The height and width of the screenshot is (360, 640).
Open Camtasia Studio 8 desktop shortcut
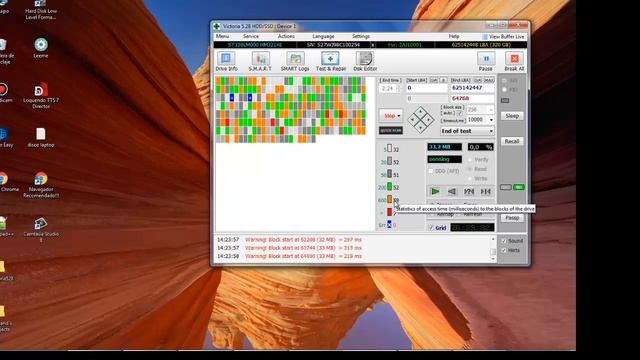(41, 229)
